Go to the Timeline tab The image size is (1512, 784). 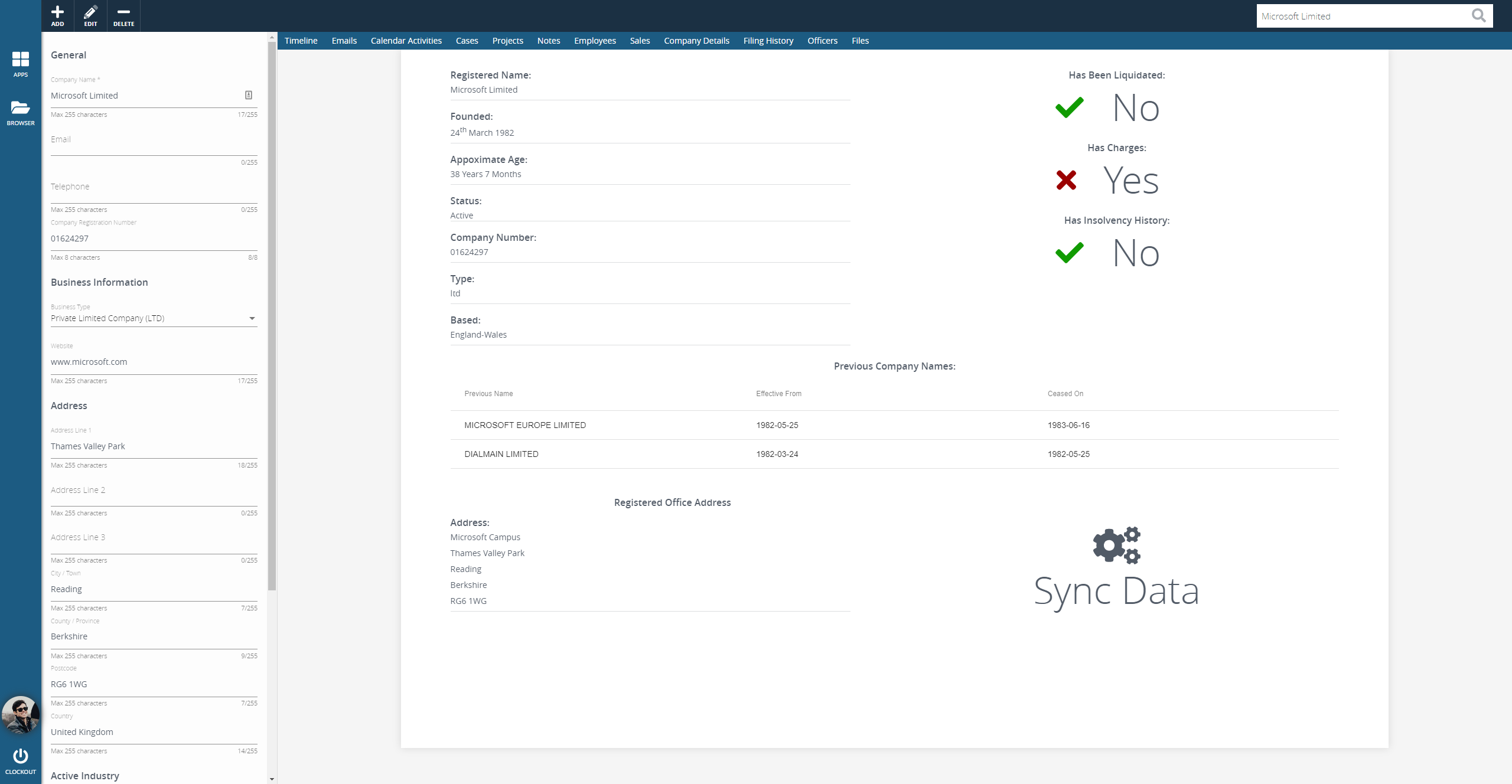click(301, 41)
